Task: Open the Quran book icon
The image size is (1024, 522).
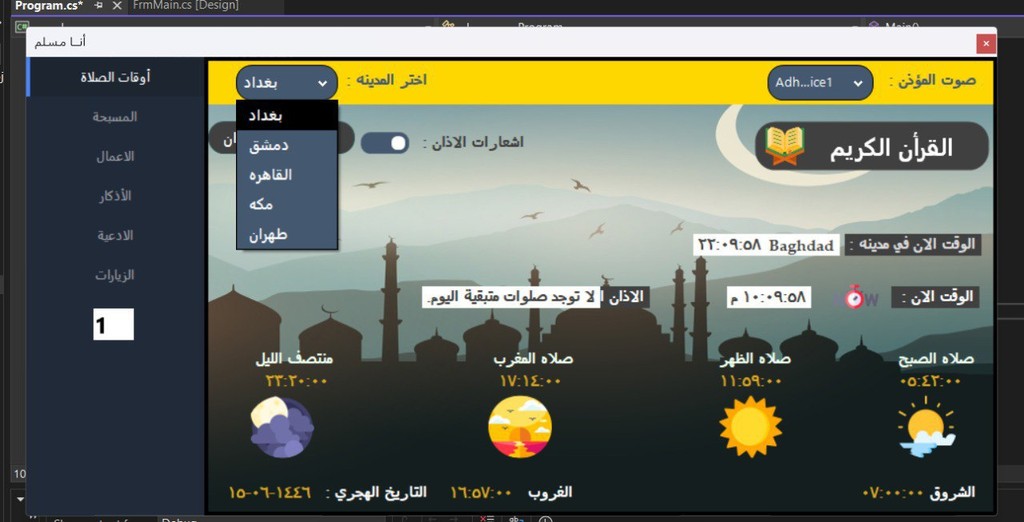Action: coord(785,146)
